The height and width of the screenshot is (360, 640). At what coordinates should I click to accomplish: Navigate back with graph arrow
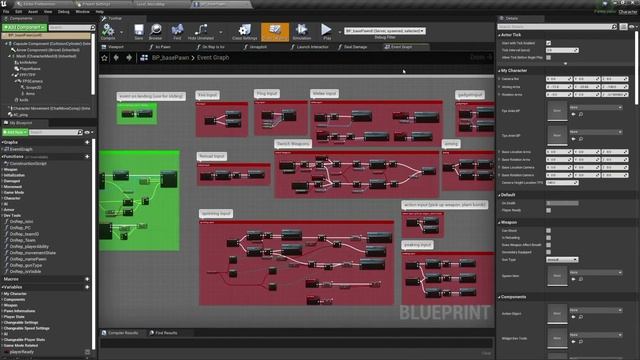[116, 58]
